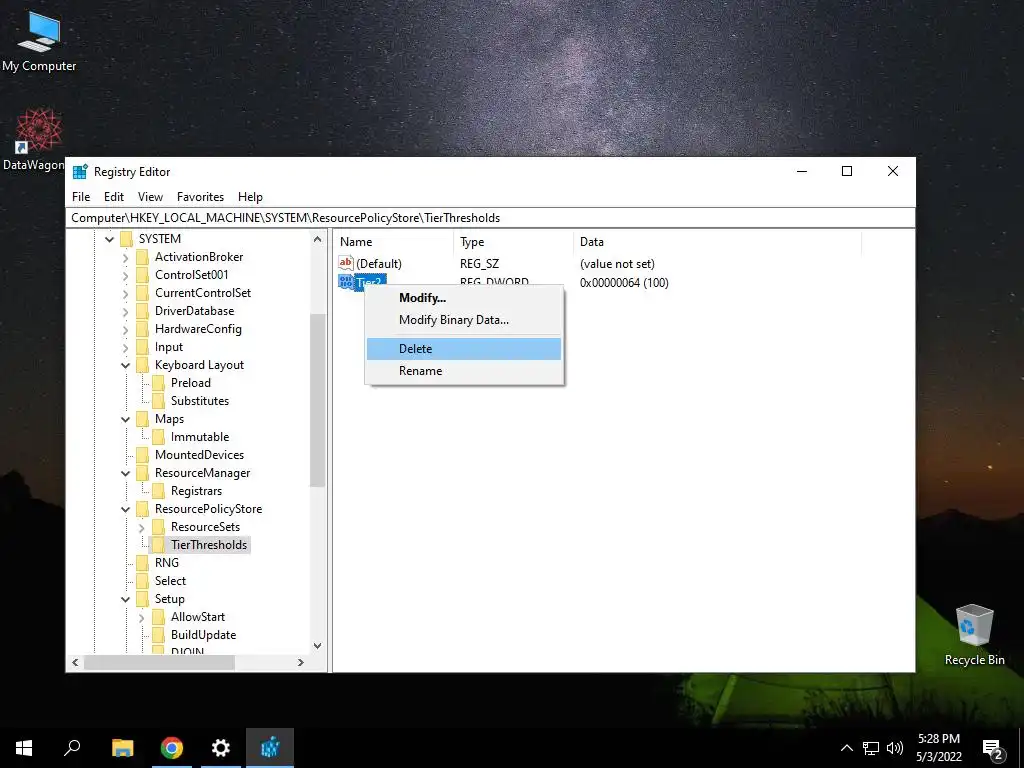The image size is (1024, 768).
Task: Choose Modify Binary Data... option
Action: tap(464, 320)
